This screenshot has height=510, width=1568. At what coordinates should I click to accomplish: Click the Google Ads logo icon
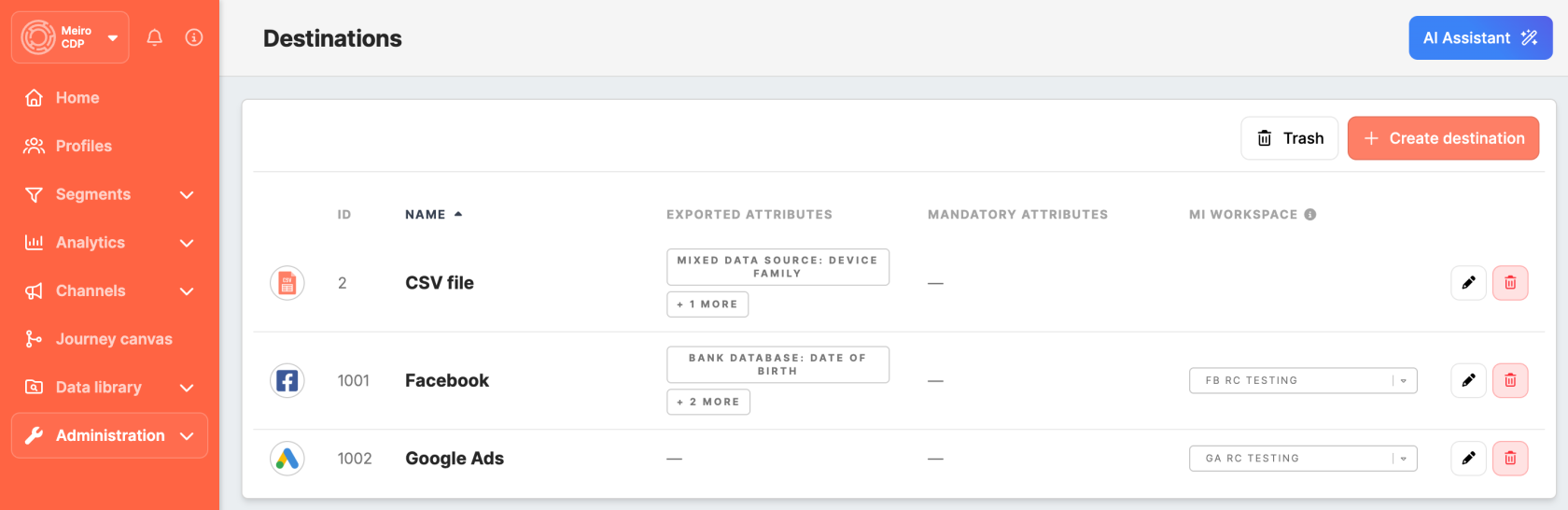tap(287, 459)
